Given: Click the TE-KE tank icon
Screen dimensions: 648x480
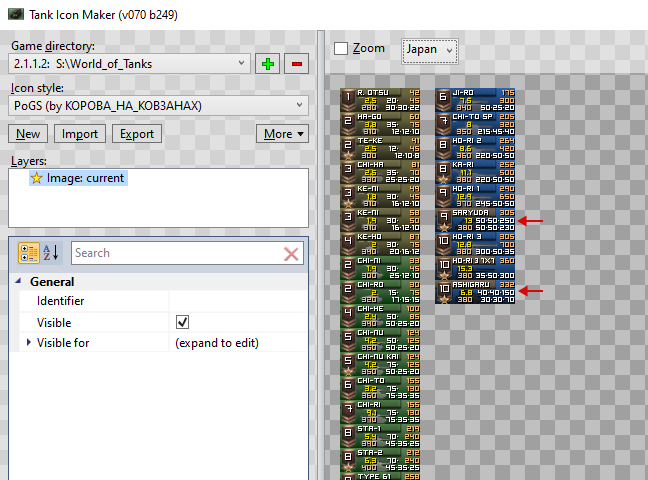Looking at the screenshot, I should [380, 148].
